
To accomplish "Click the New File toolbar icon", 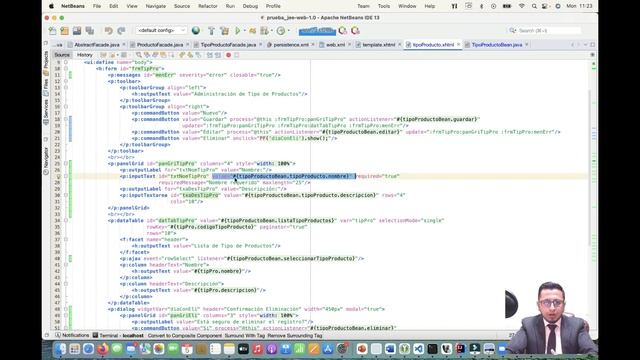I will click(x=53, y=31).
